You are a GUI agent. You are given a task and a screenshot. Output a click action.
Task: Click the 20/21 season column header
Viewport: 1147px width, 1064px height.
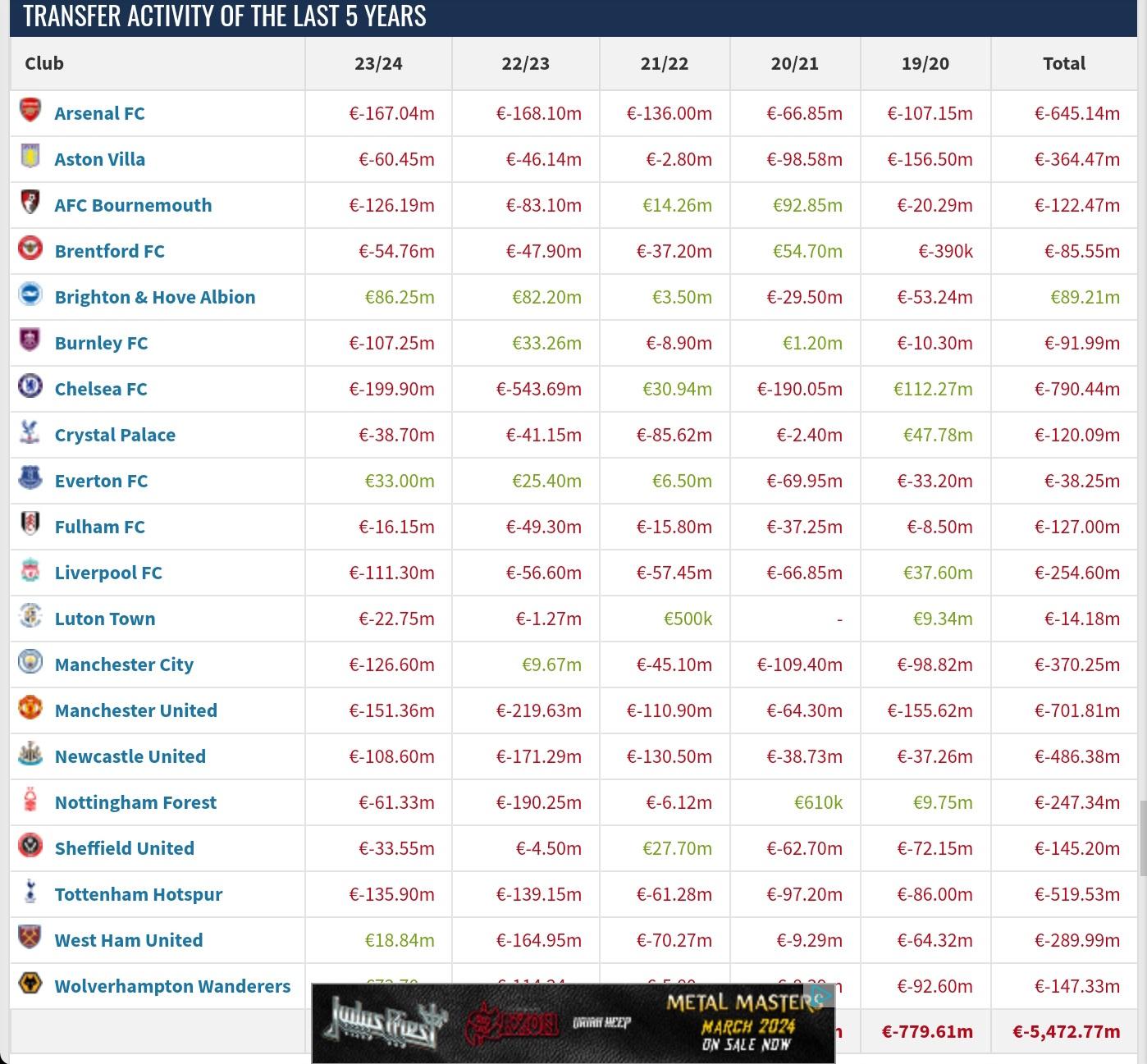pyautogui.click(x=795, y=63)
